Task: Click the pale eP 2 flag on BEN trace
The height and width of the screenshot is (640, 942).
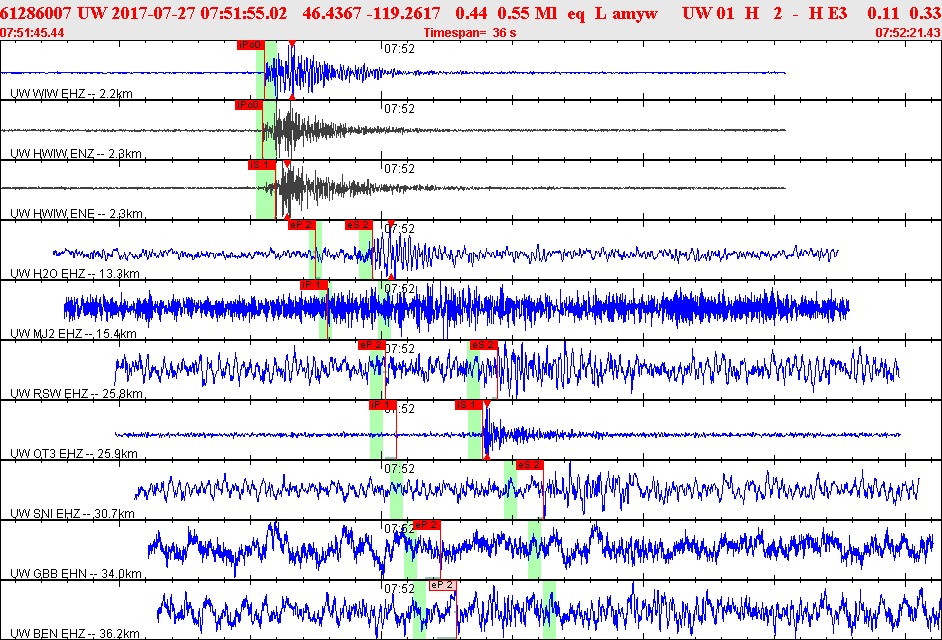Action: pyautogui.click(x=442, y=585)
